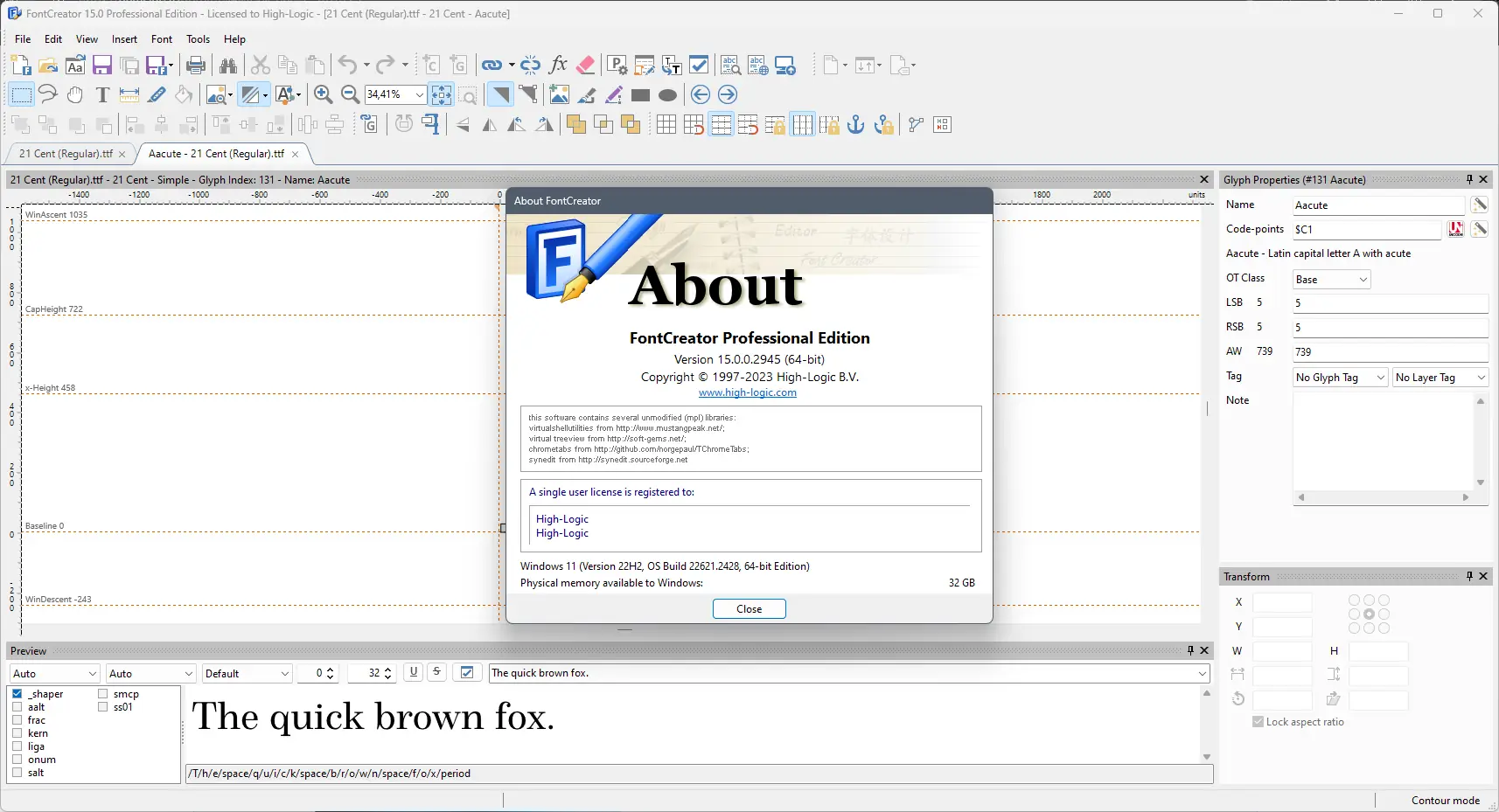Go to next glyph with right arrow
Image resolution: width=1499 pixels, height=812 pixels.
(x=728, y=94)
